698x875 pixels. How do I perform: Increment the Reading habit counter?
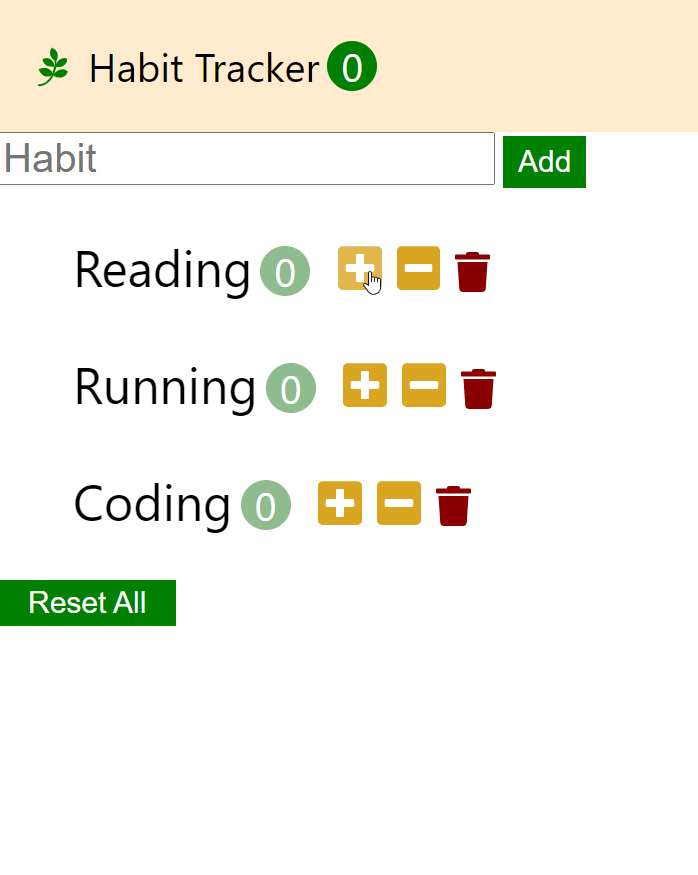click(x=361, y=269)
